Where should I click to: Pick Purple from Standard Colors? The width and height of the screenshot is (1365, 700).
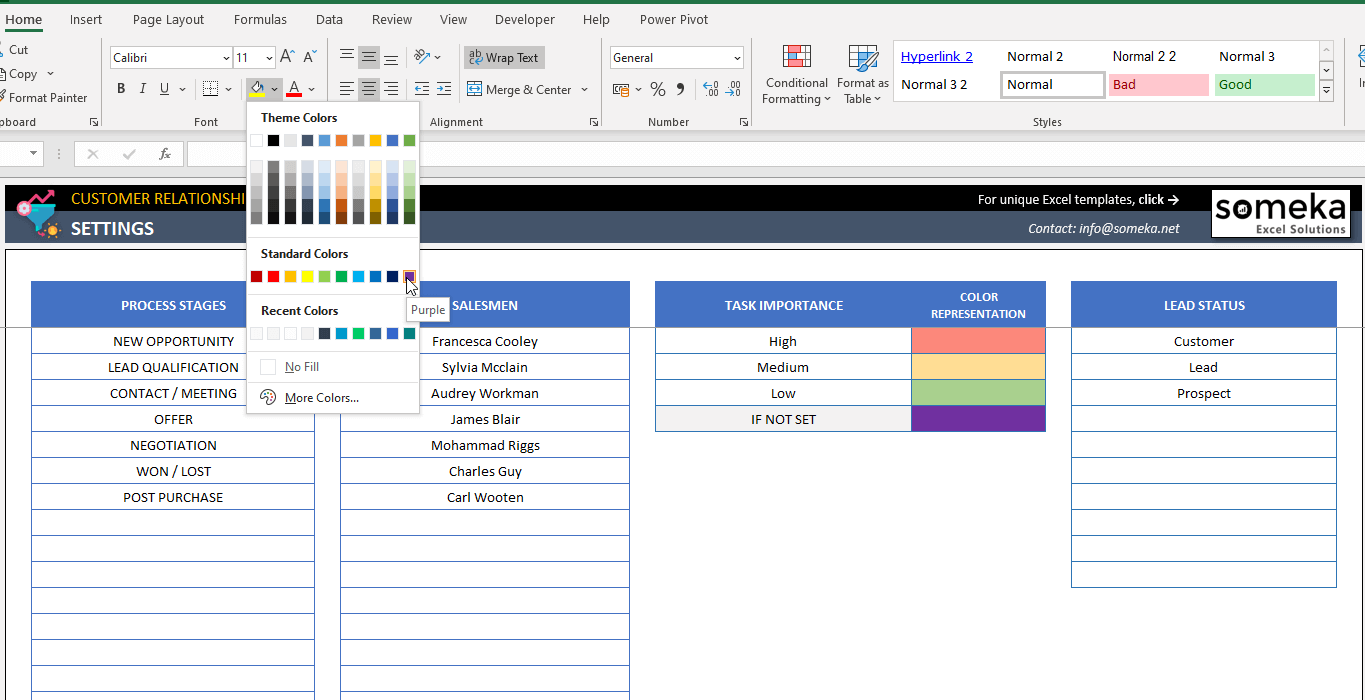409,276
